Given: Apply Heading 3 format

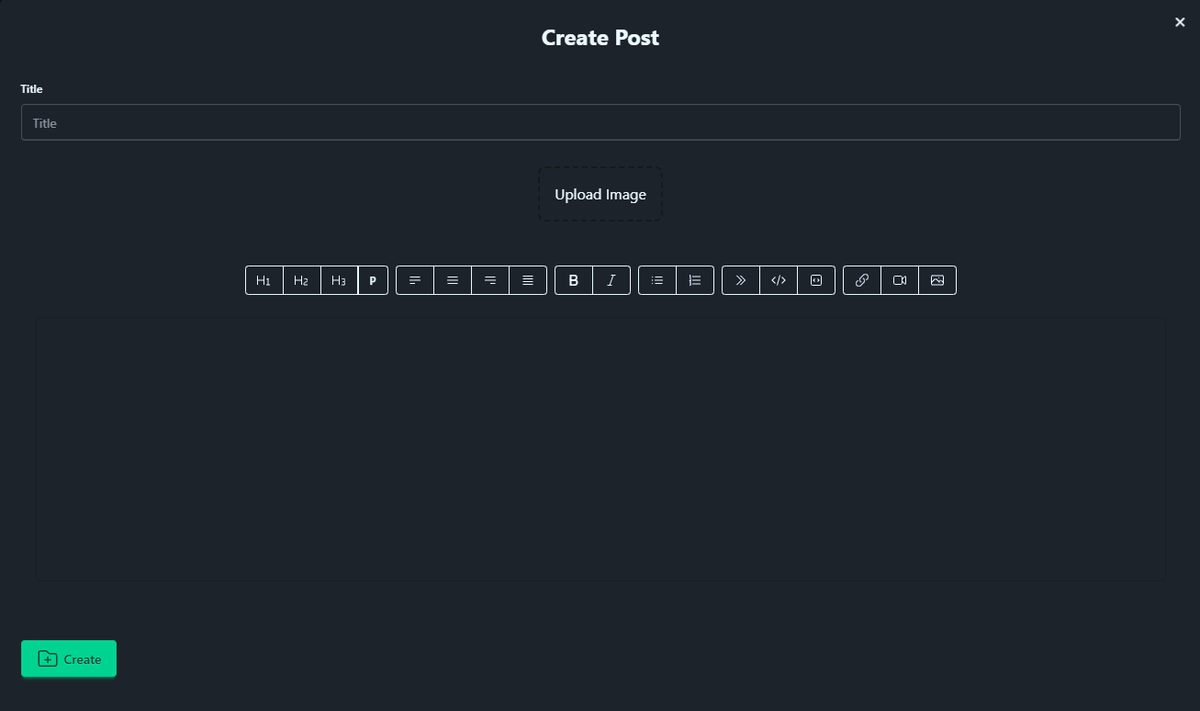Looking at the screenshot, I should pos(339,280).
